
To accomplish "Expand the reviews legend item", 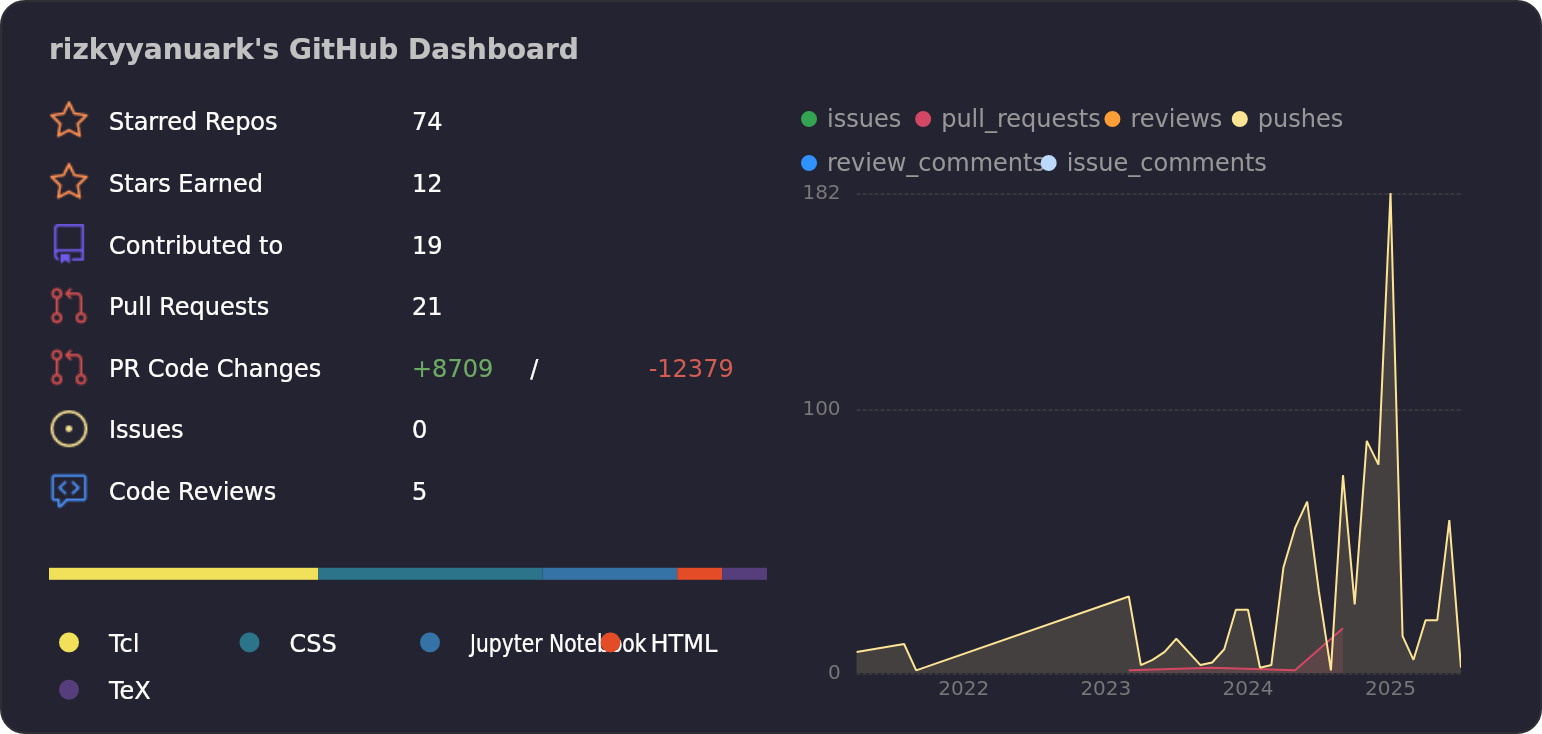I will (1112, 118).
